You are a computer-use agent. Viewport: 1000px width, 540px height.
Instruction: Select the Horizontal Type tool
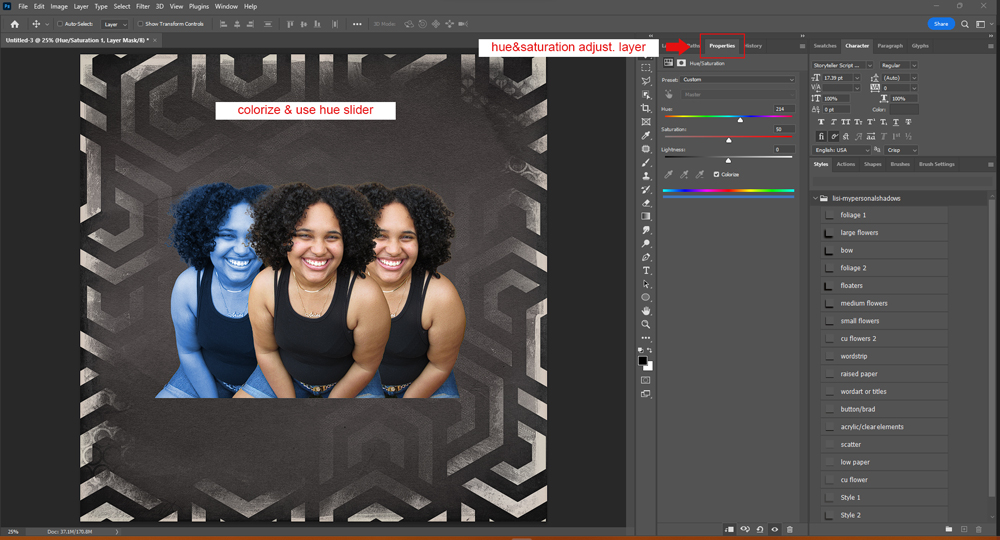tap(645, 270)
